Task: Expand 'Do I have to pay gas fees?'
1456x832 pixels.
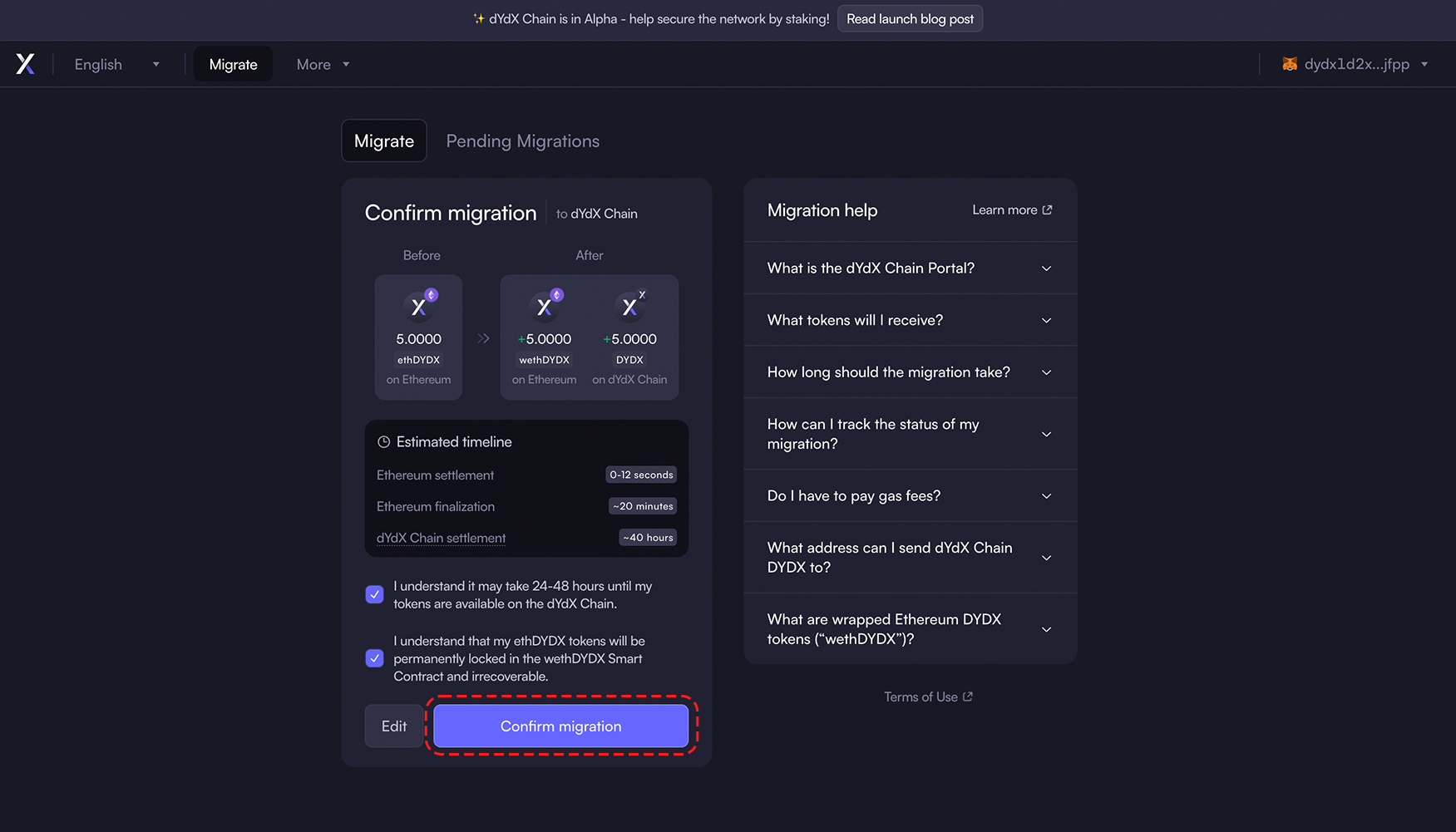Action: tap(911, 495)
